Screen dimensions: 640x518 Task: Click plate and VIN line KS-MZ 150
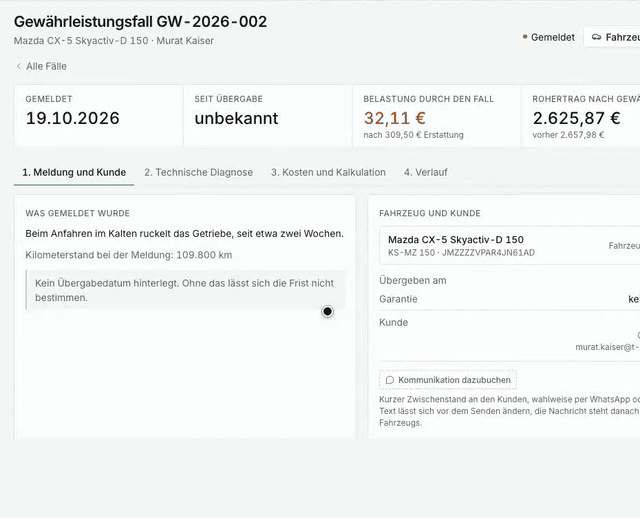[461, 253]
